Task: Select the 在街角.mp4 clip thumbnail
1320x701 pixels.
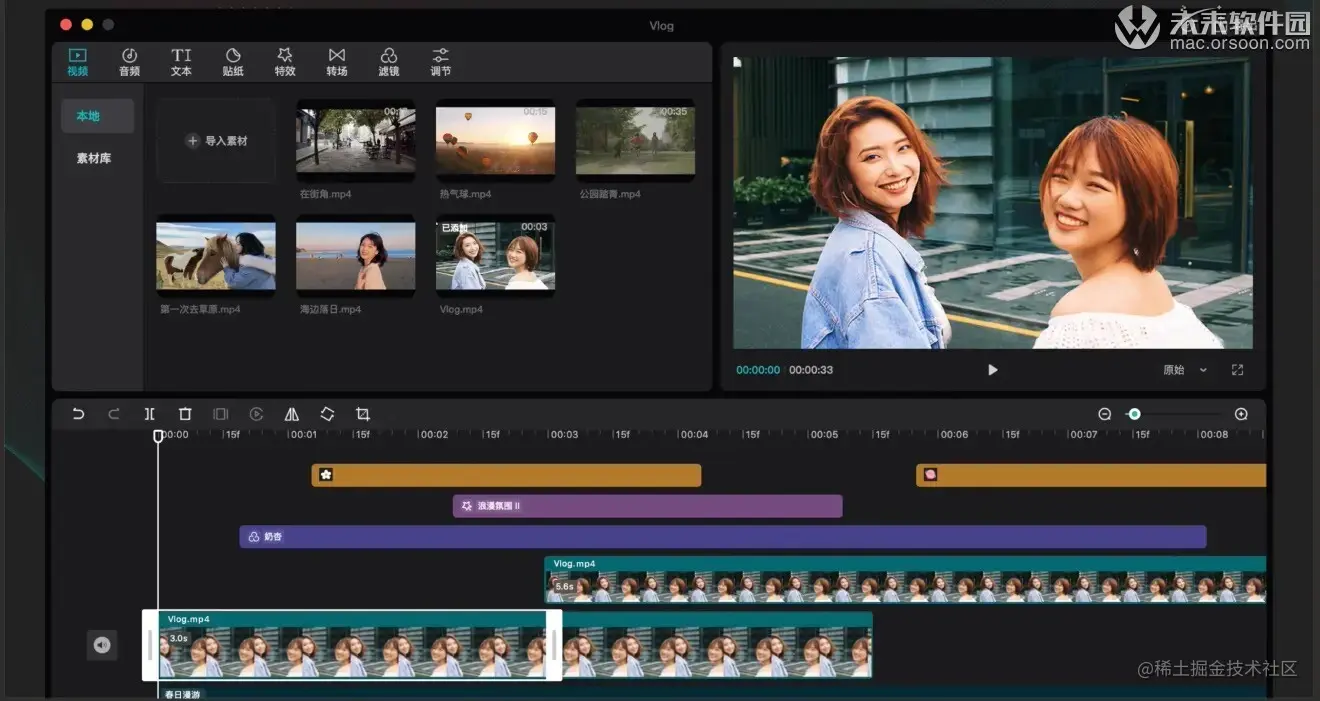Action: (x=355, y=141)
